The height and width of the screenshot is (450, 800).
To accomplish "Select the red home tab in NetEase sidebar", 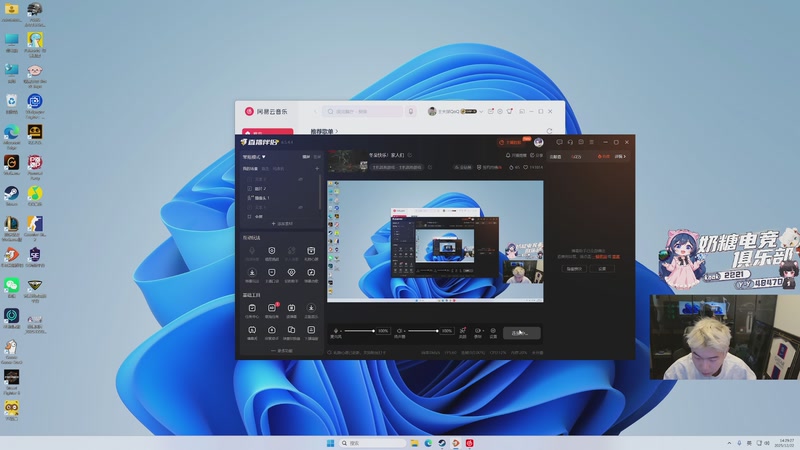I will point(267,132).
